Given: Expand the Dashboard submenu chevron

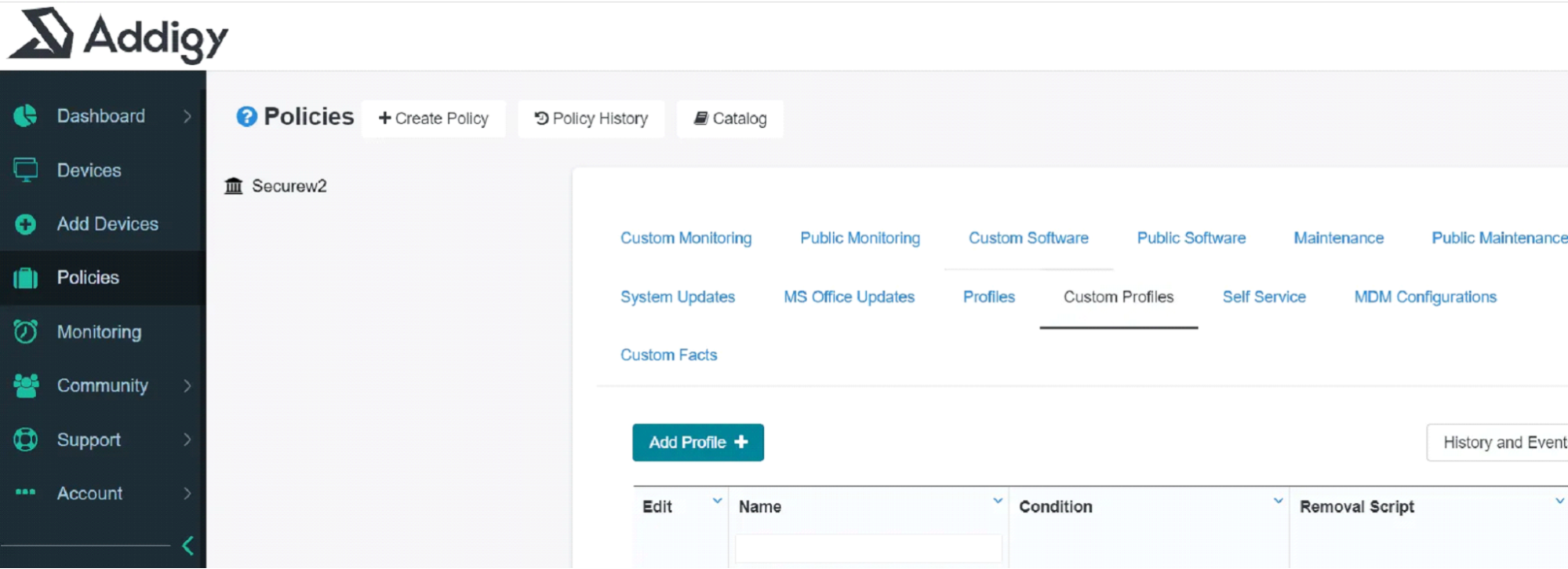Looking at the screenshot, I should click(187, 116).
